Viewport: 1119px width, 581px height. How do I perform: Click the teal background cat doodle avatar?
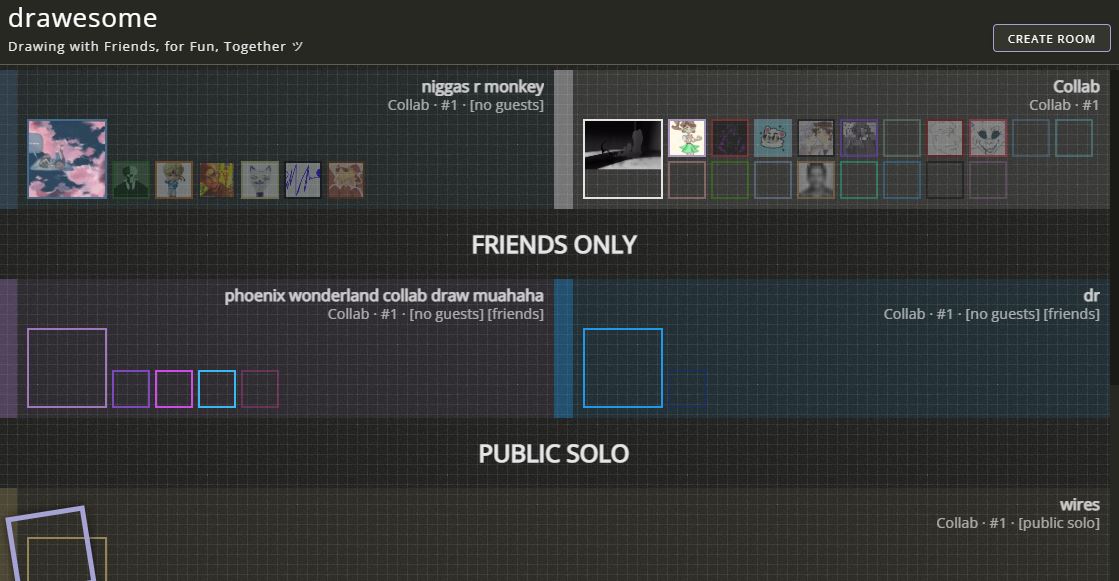point(773,138)
